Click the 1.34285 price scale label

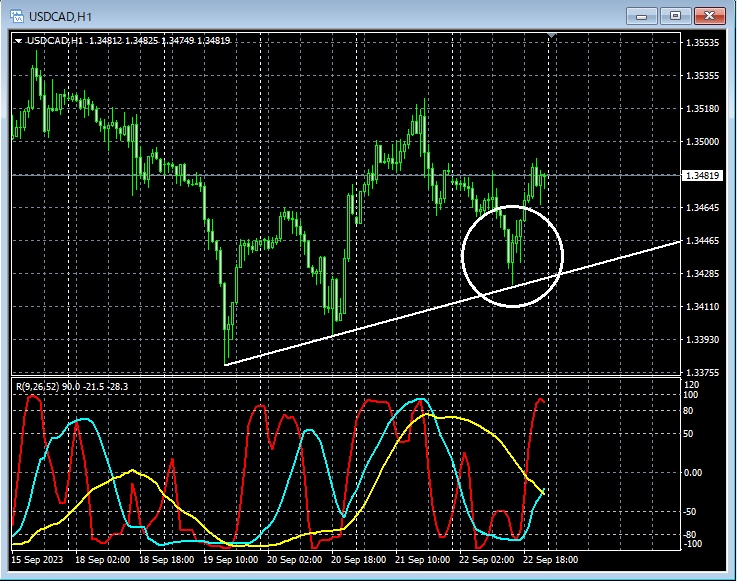click(x=702, y=274)
